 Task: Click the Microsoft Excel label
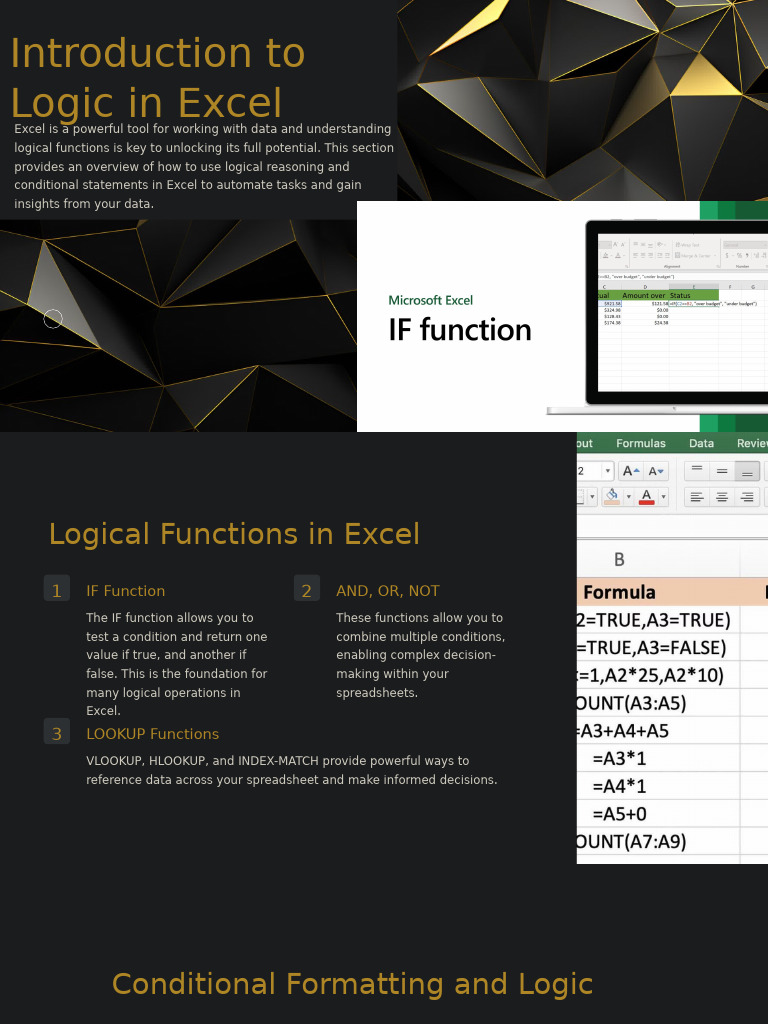(x=430, y=300)
